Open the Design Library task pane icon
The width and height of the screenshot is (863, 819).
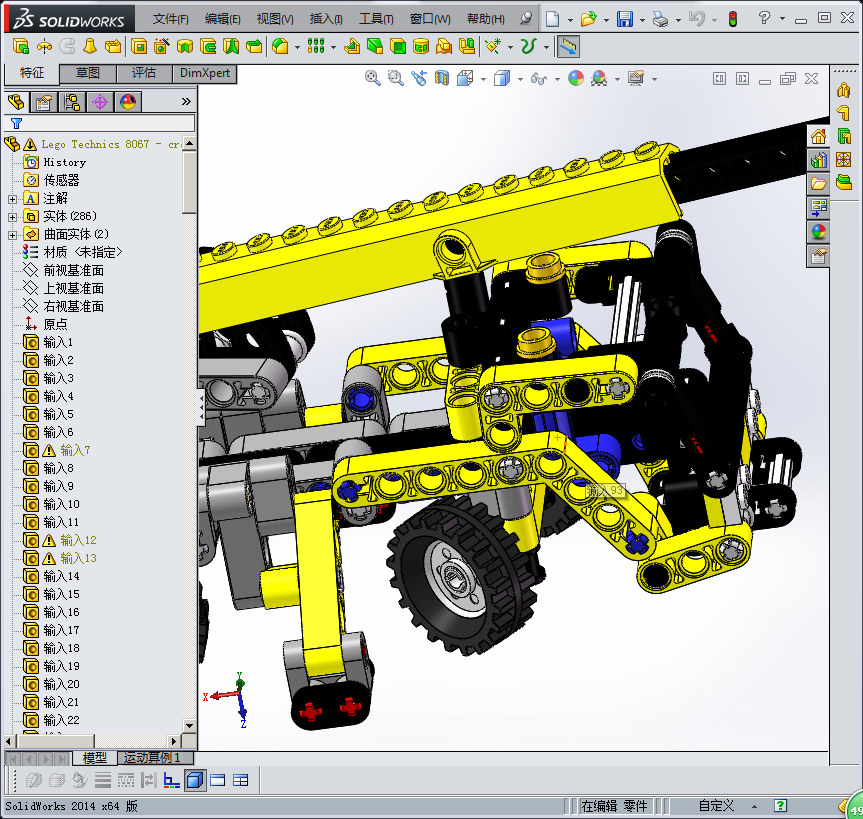pos(818,160)
